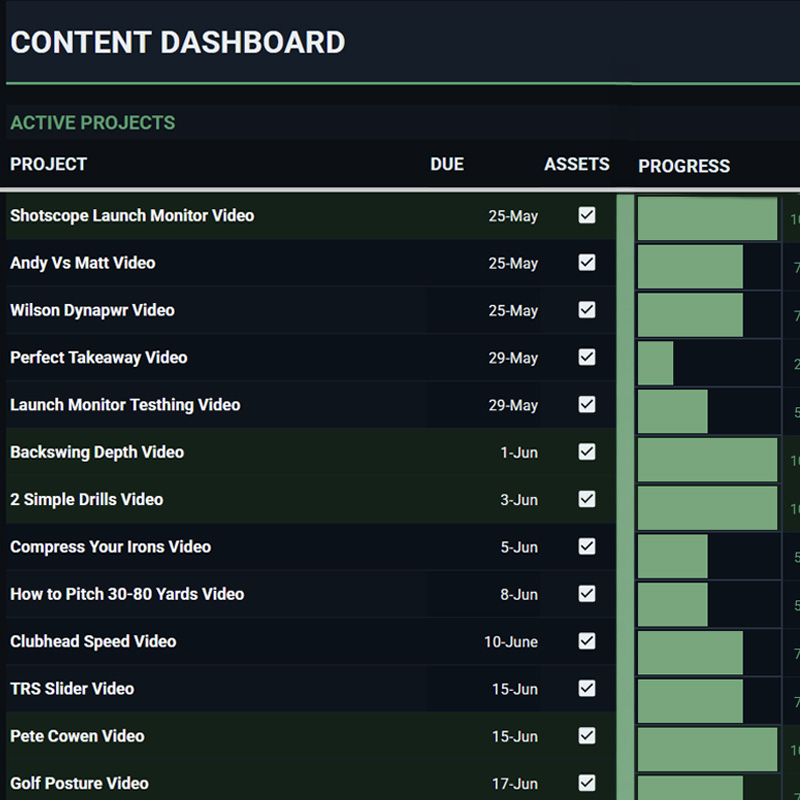Select the 25-May due date for Andy Vs Matt

coord(513,264)
